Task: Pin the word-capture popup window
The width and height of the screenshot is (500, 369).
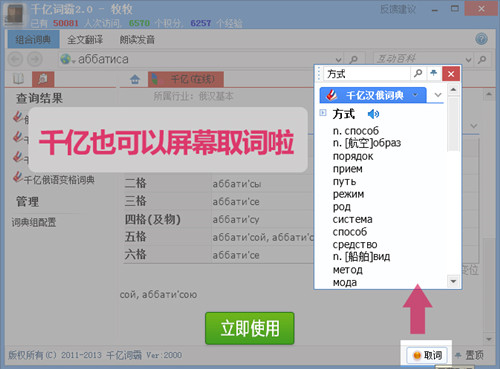Action: [x=433, y=73]
